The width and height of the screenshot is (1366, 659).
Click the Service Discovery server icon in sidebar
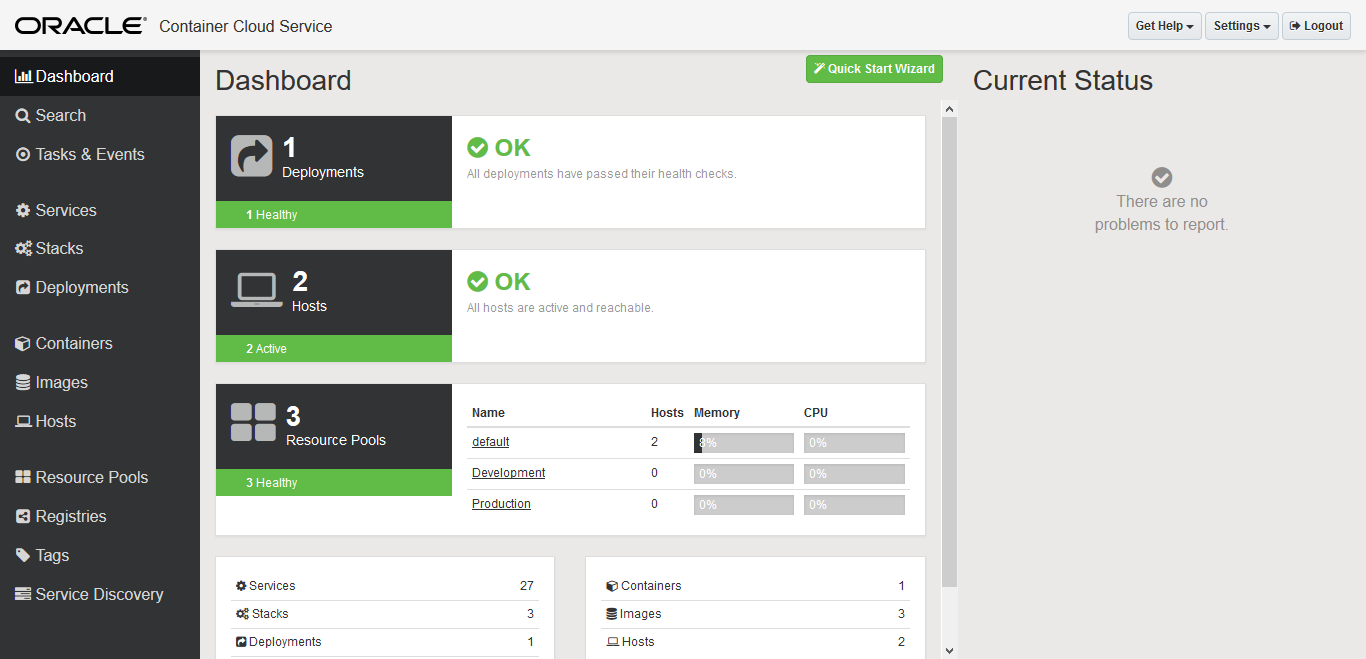pos(23,595)
